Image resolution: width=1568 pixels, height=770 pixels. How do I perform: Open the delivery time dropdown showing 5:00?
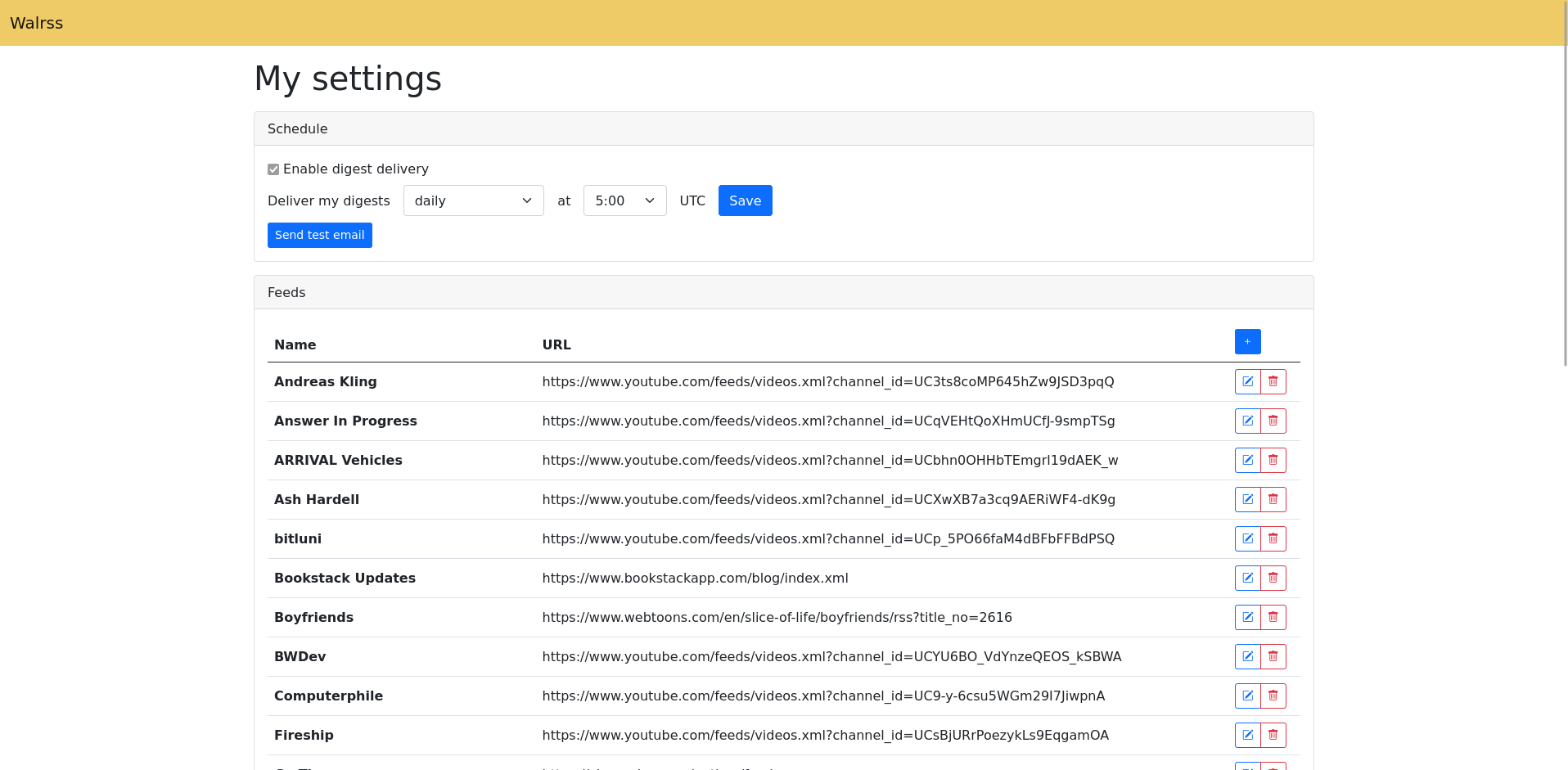coord(624,200)
